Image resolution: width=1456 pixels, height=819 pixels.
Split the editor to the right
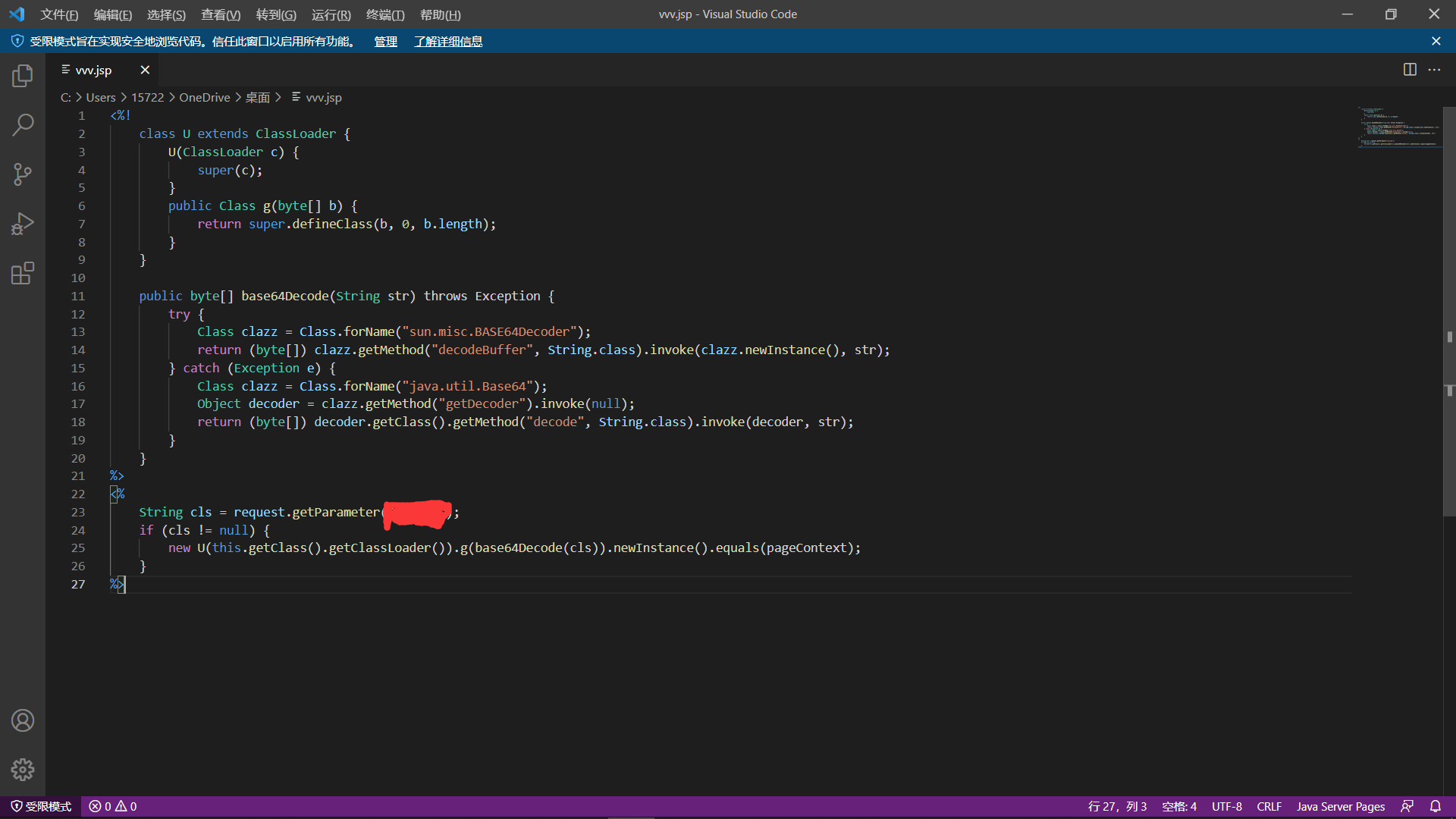point(1410,70)
